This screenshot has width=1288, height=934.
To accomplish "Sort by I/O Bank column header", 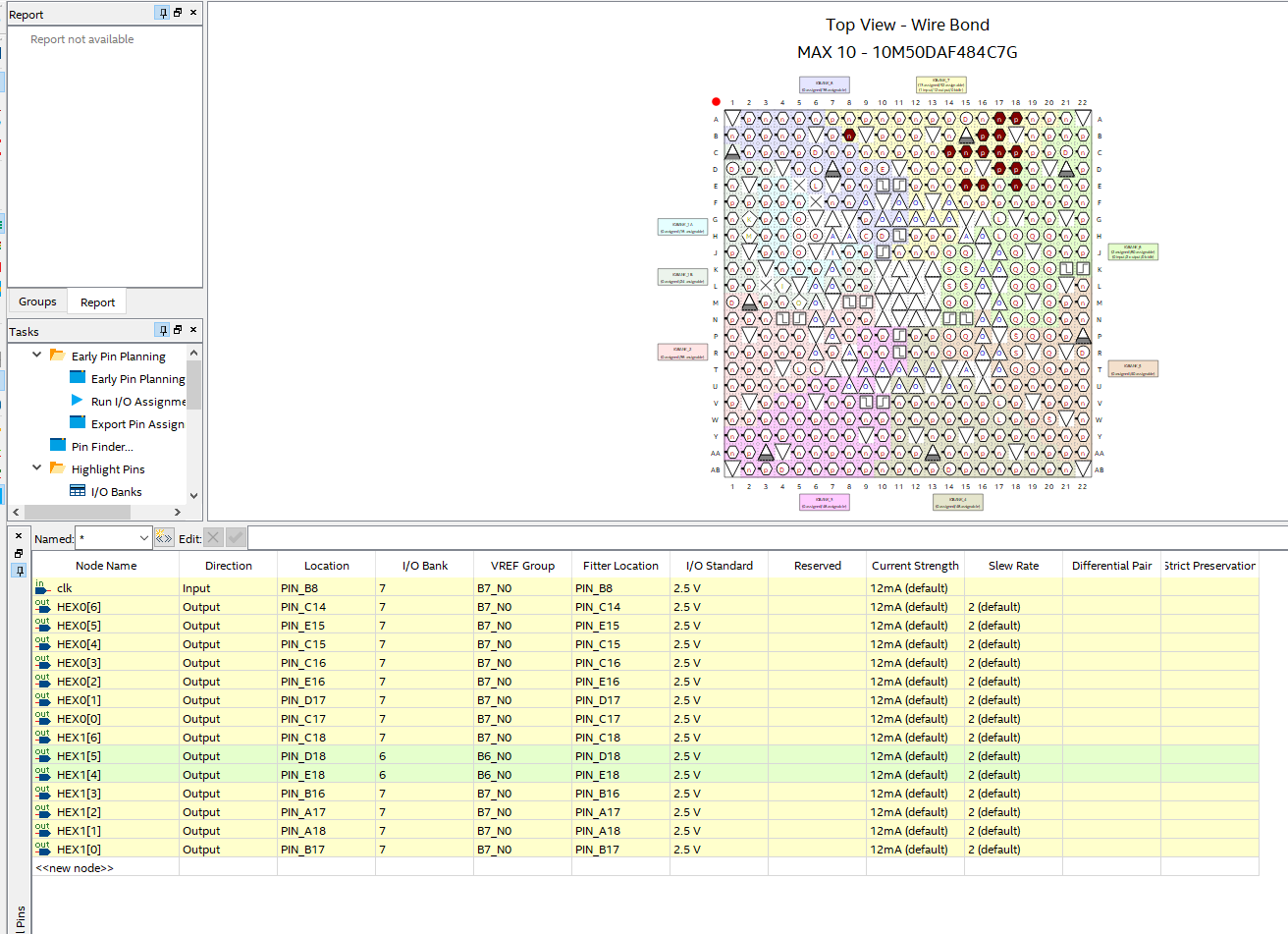I will click(425, 566).
